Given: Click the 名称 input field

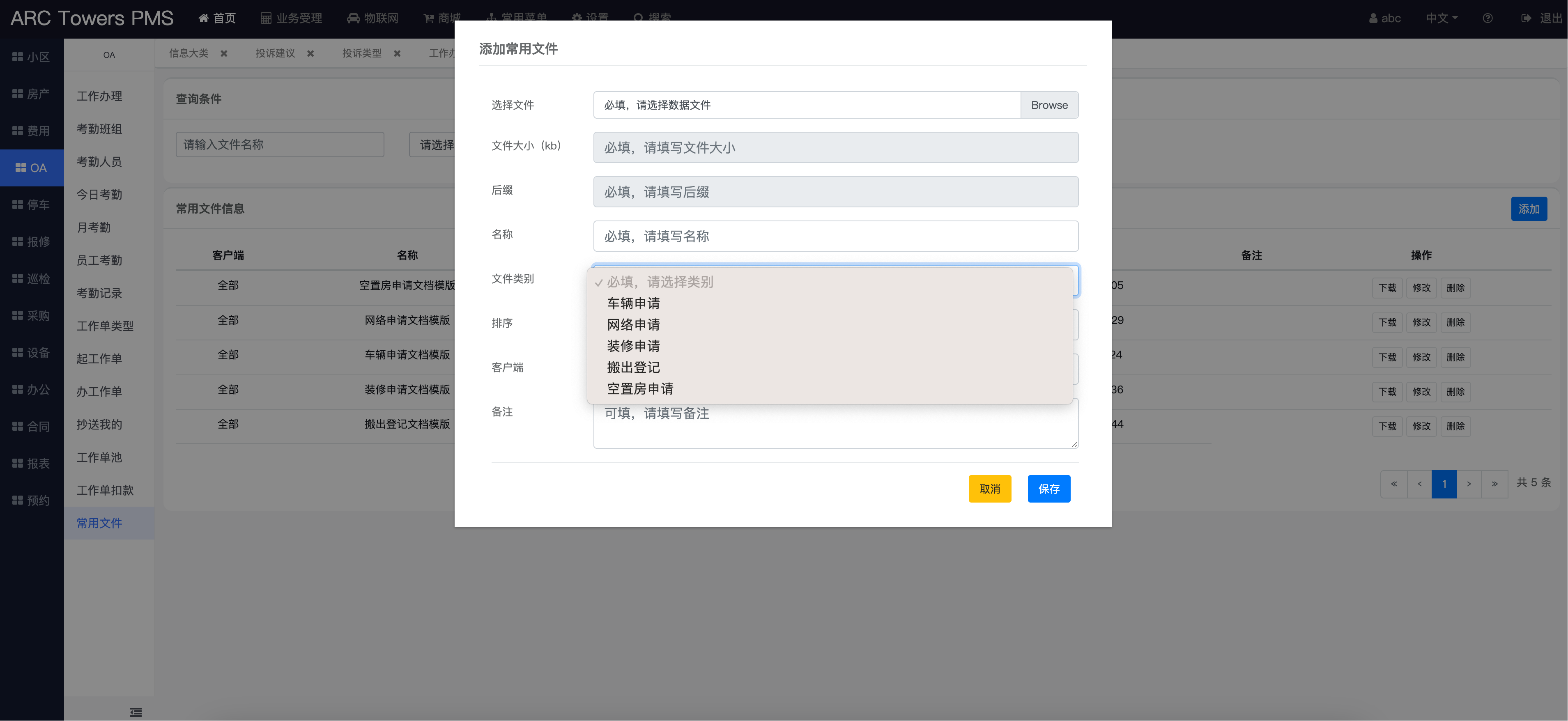Looking at the screenshot, I should point(835,236).
